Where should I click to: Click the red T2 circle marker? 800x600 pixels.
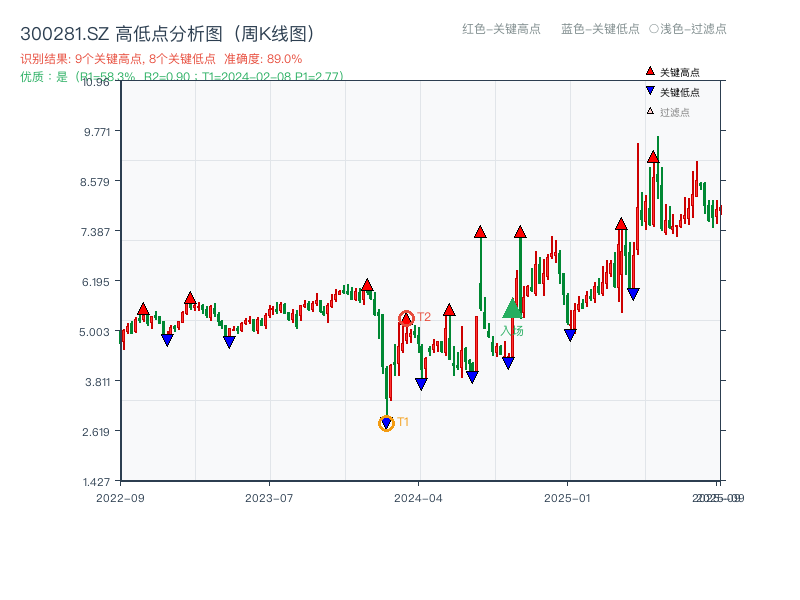[x=407, y=316]
